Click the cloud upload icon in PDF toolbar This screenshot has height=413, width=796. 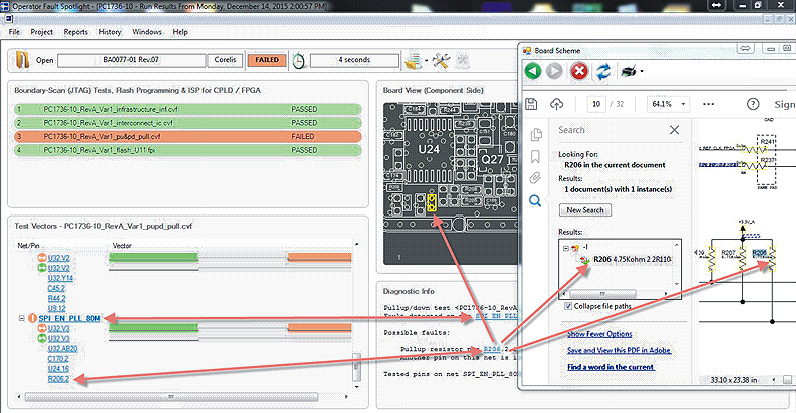[557, 104]
